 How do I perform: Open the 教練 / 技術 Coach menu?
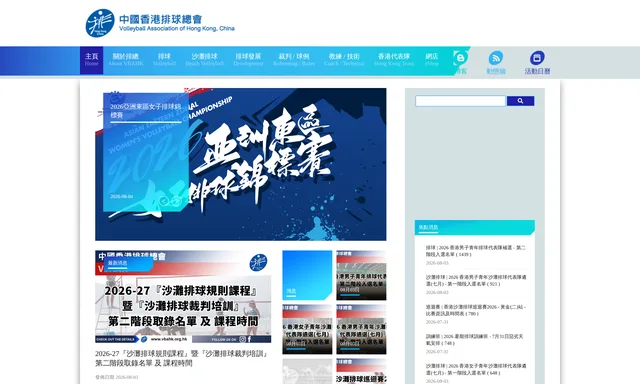(344, 60)
